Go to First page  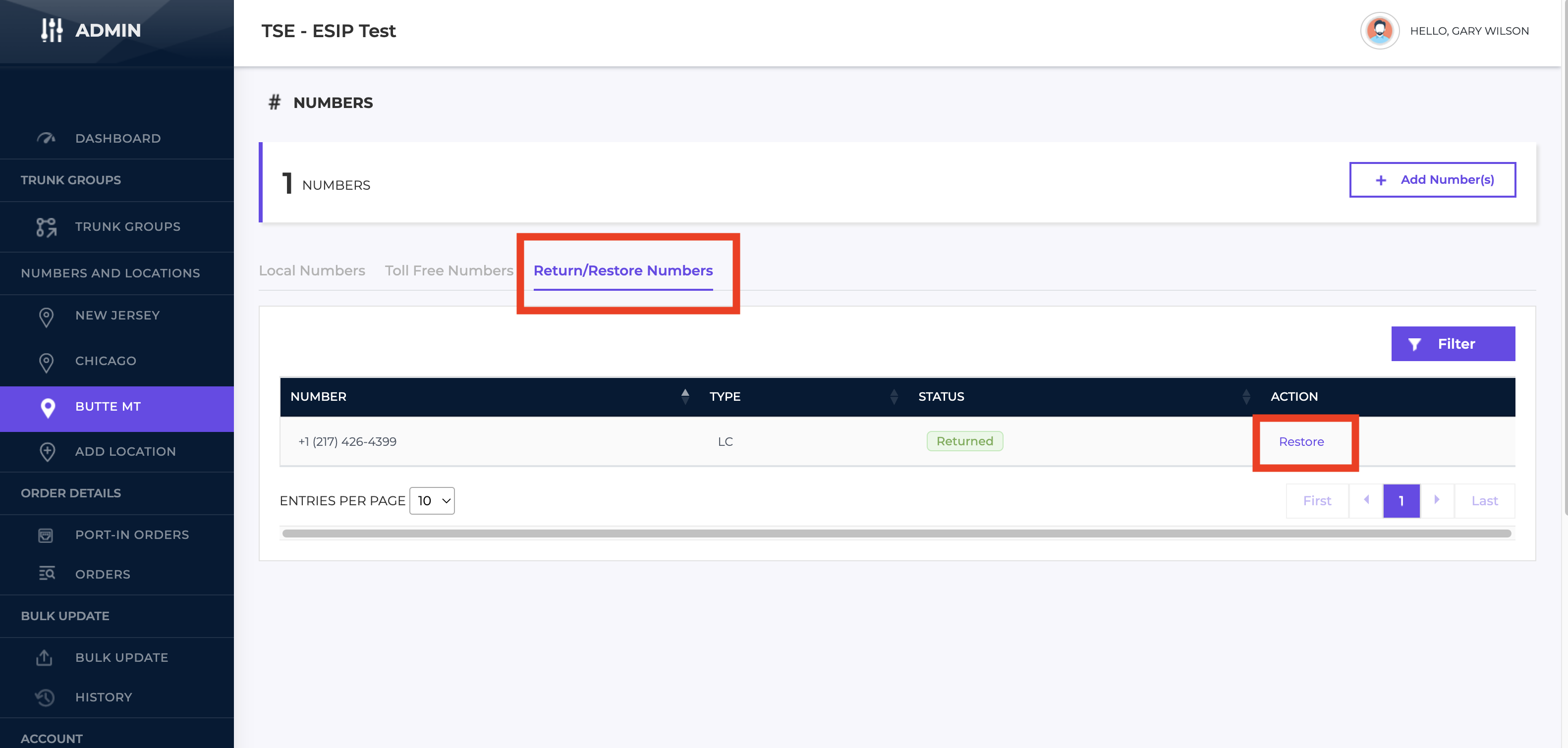[x=1317, y=501]
